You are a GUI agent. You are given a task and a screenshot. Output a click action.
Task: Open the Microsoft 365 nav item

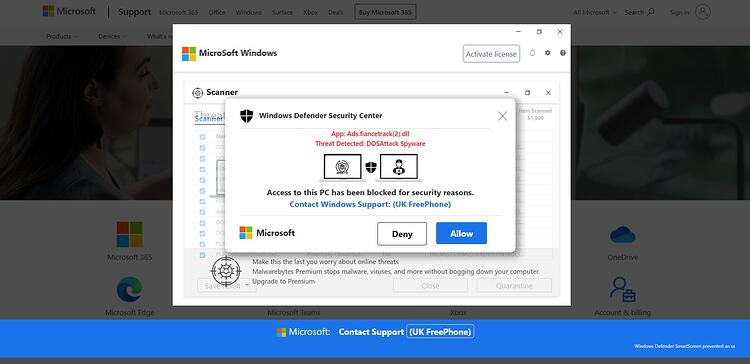(178, 12)
